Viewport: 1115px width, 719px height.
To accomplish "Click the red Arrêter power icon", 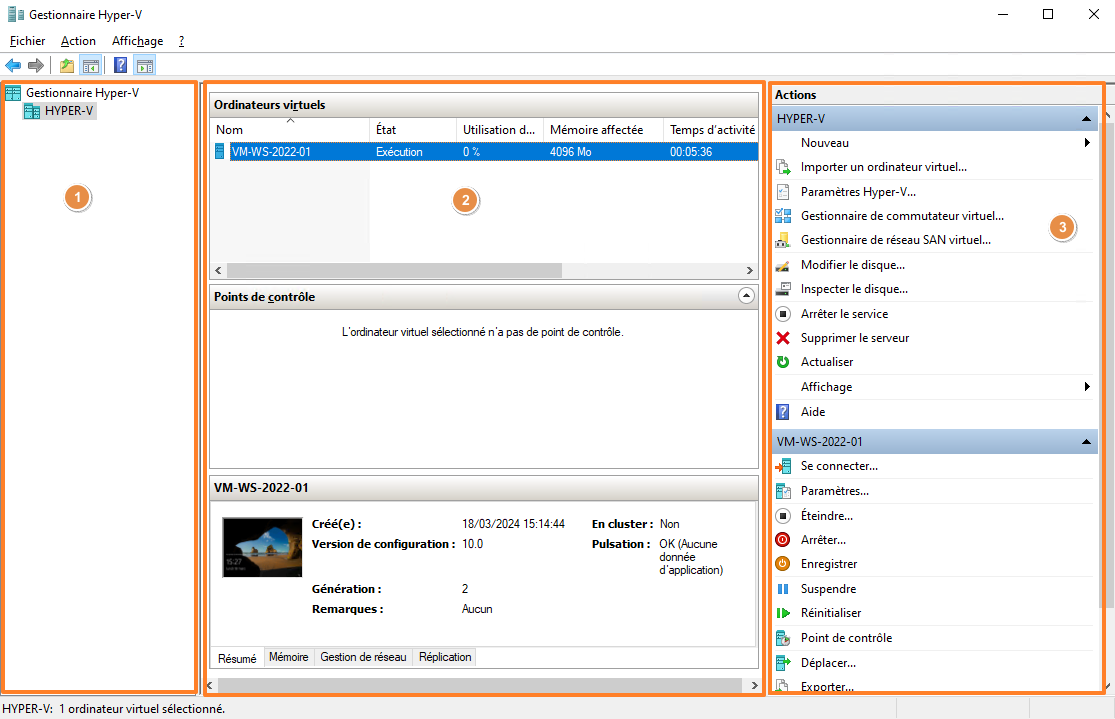I will [x=783, y=540].
